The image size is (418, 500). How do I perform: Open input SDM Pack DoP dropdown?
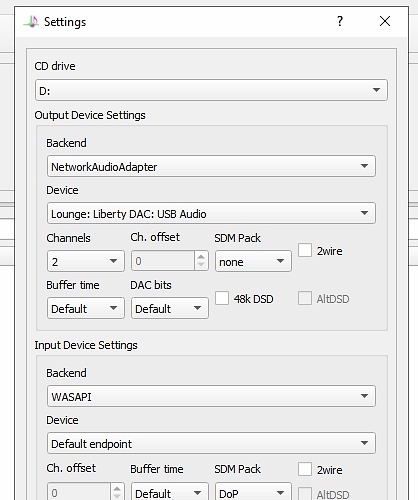[253, 493]
